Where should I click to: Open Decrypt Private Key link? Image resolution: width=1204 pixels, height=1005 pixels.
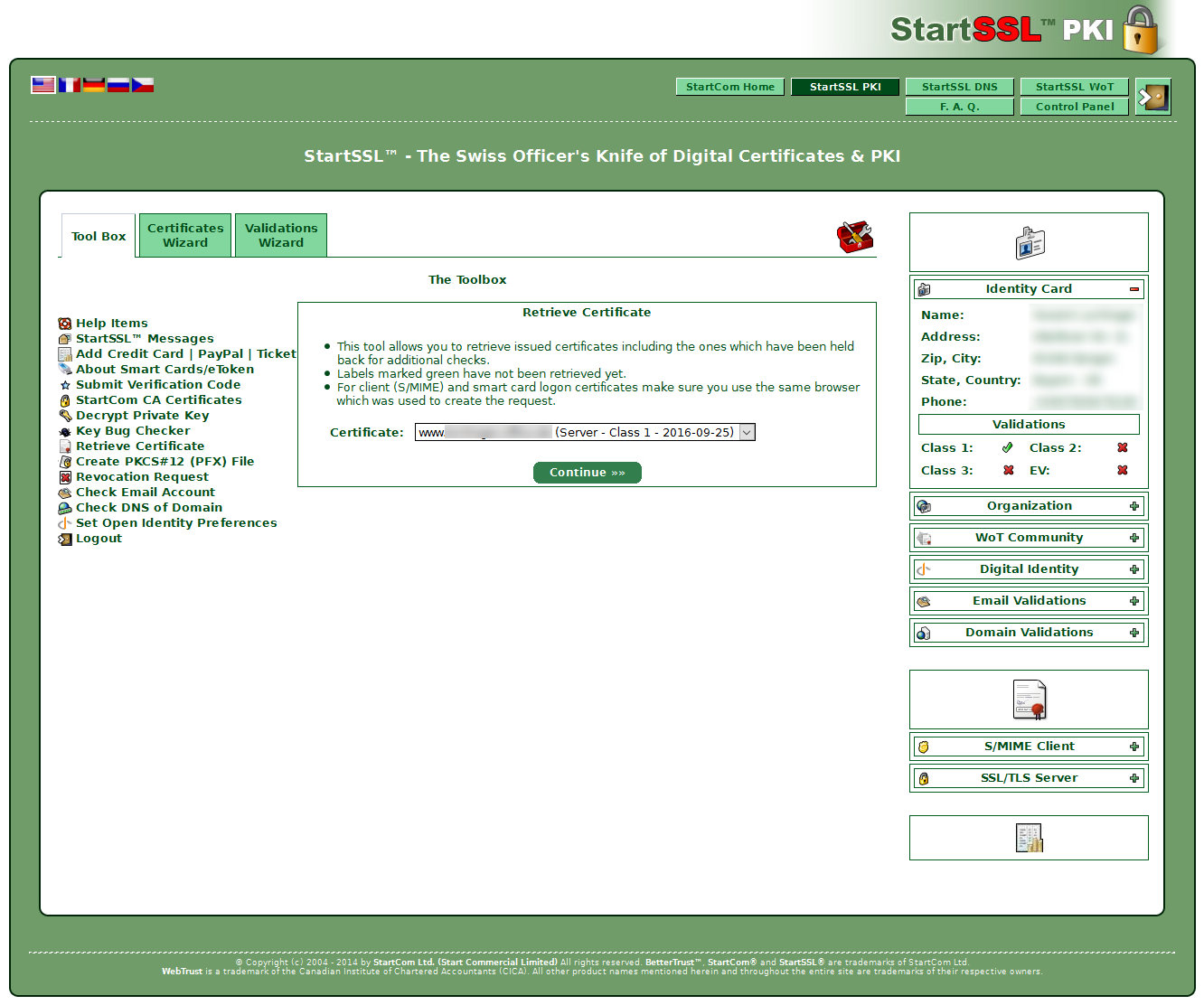(x=143, y=416)
